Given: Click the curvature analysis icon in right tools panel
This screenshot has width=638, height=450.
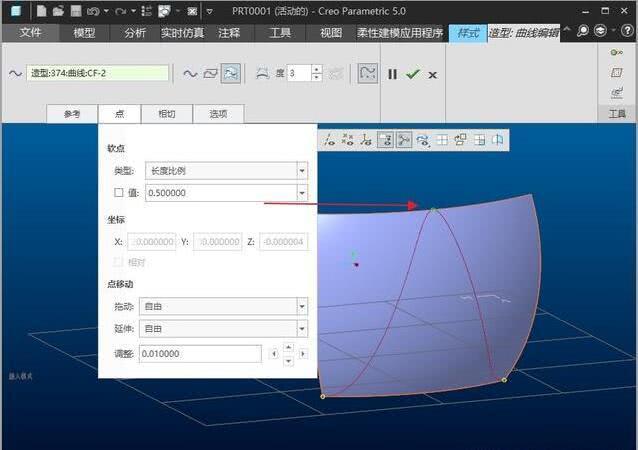Looking at the screenshot, I should click(x=616, y=52).
